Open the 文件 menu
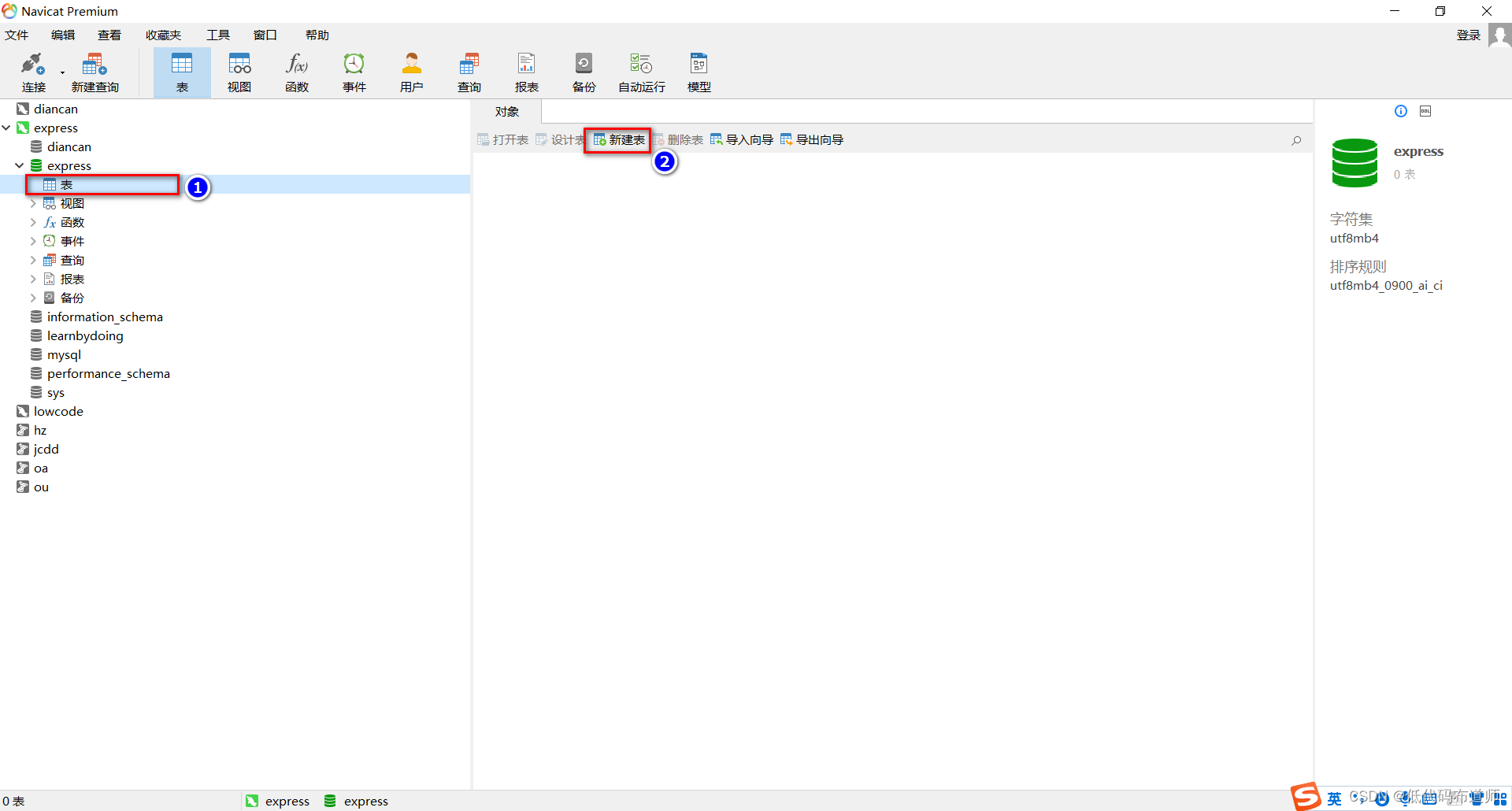The width and height of the screenshot is (1512, 811). [17, 35]
